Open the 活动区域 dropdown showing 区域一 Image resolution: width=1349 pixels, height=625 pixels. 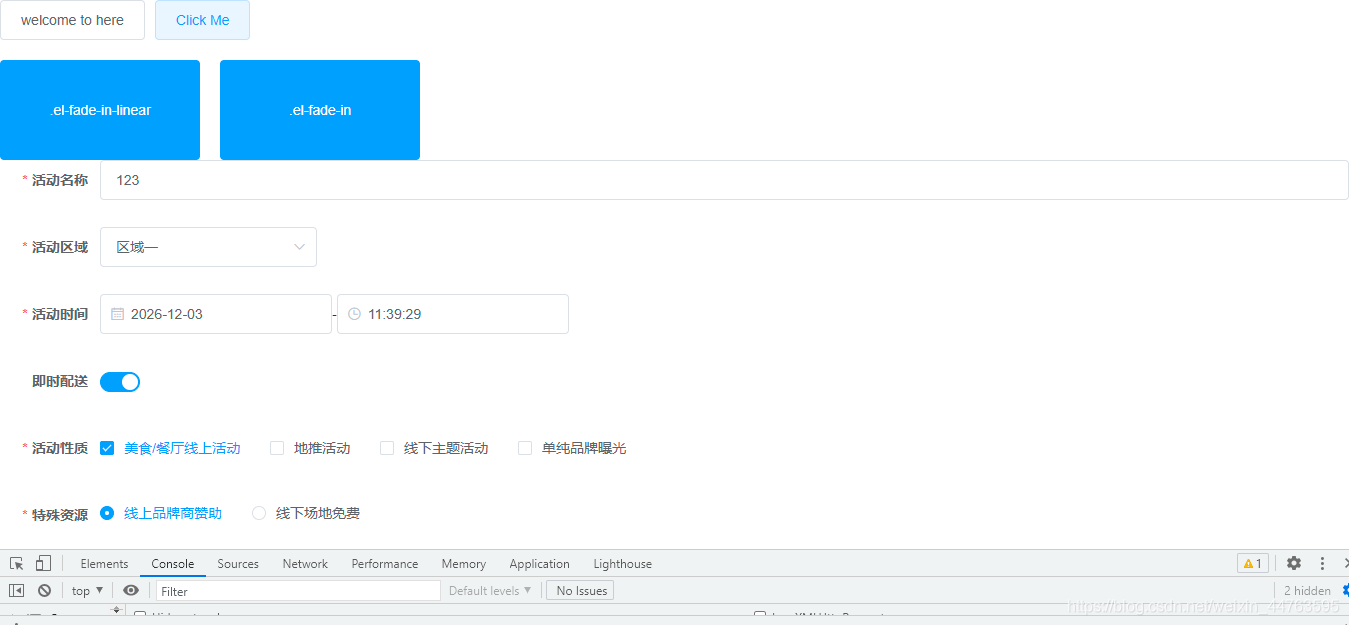(x=208, y=247)
